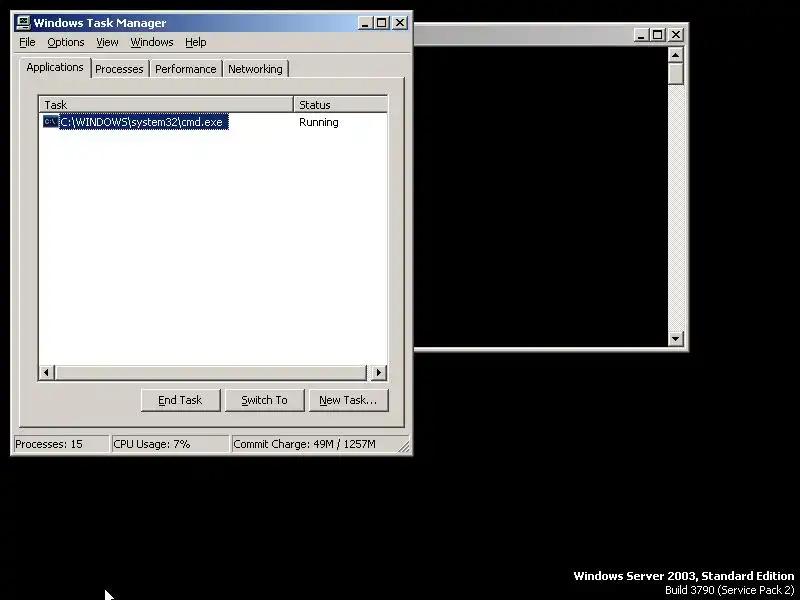Click the task list right scroll arrow
Image resolution: width=800 pixels, height=600 pixels.
point(378,372)
